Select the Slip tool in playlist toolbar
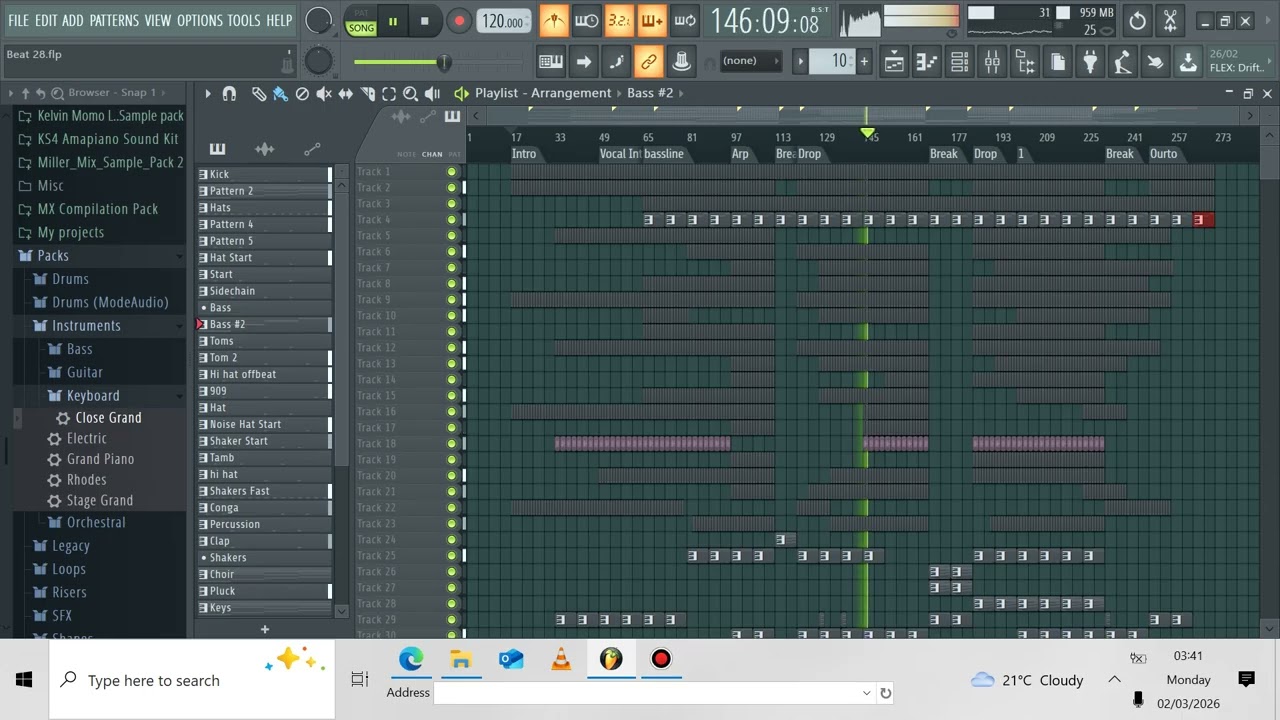This screenshot has width=1280, height=720. (x=345, y=93)
